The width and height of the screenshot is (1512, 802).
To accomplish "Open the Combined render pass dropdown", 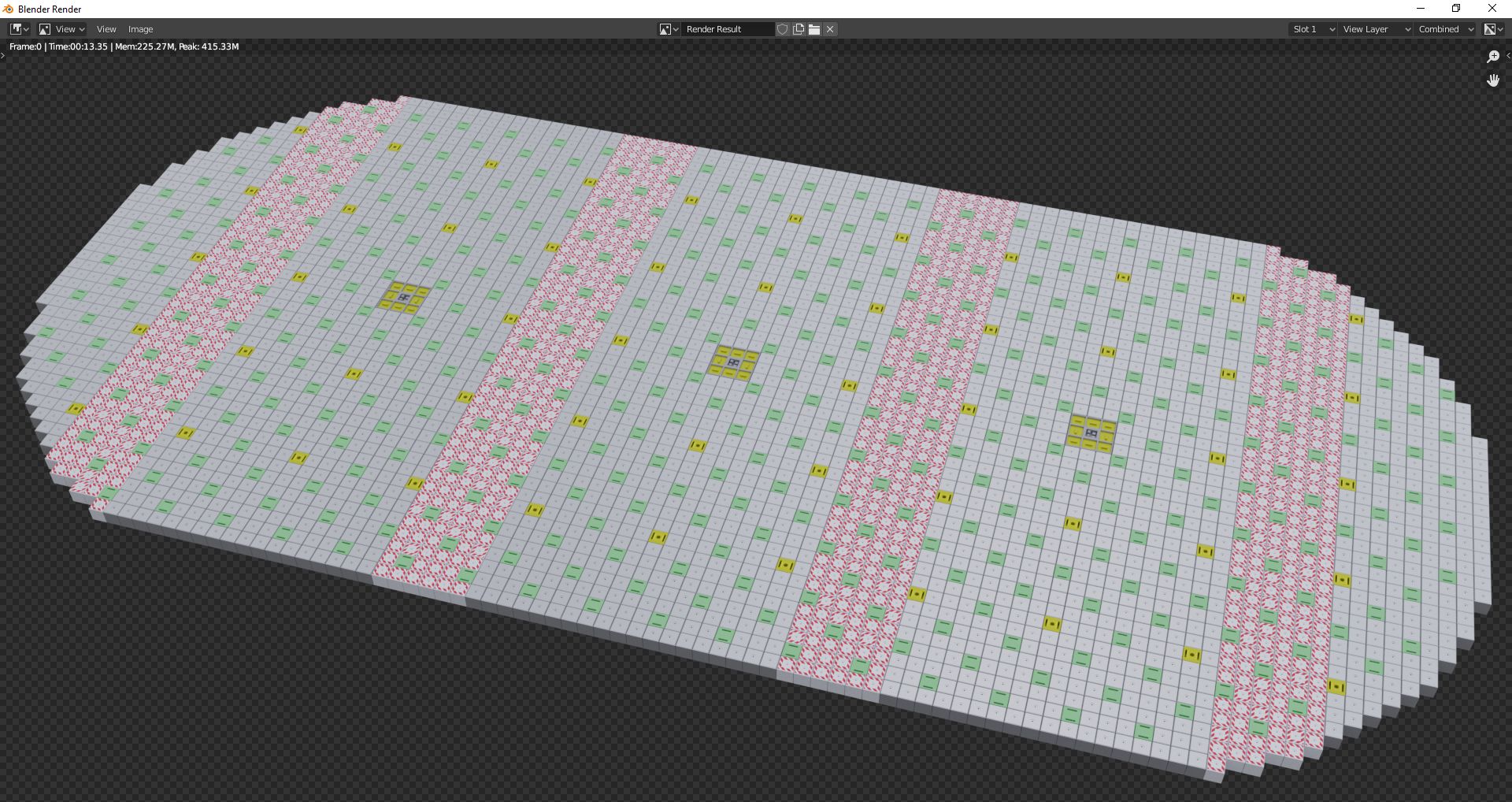I will coord(1446,29).
